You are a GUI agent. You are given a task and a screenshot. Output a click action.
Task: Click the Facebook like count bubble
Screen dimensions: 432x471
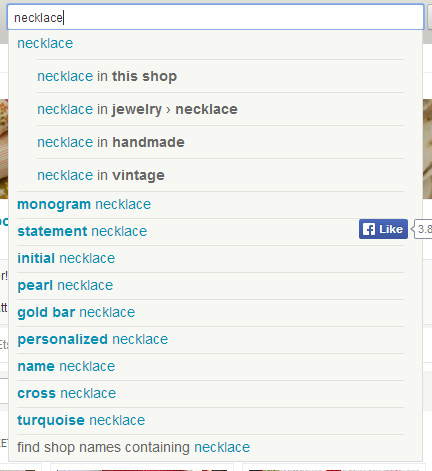coord(423,229)
